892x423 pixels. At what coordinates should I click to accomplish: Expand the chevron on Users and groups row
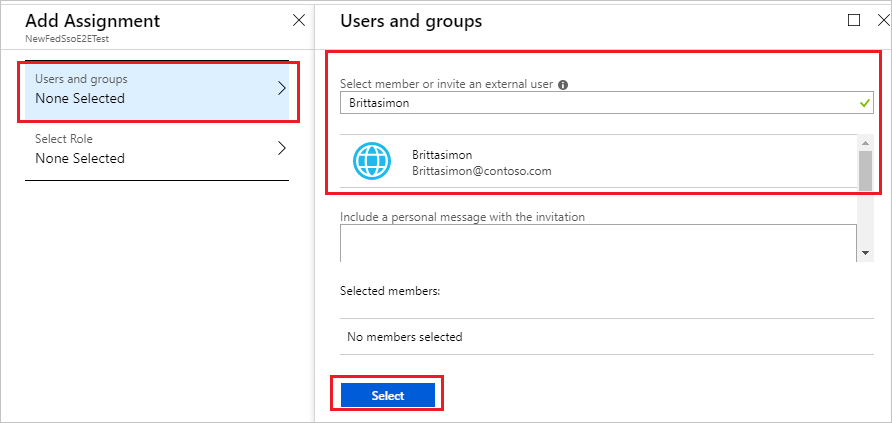pos(281,89)
